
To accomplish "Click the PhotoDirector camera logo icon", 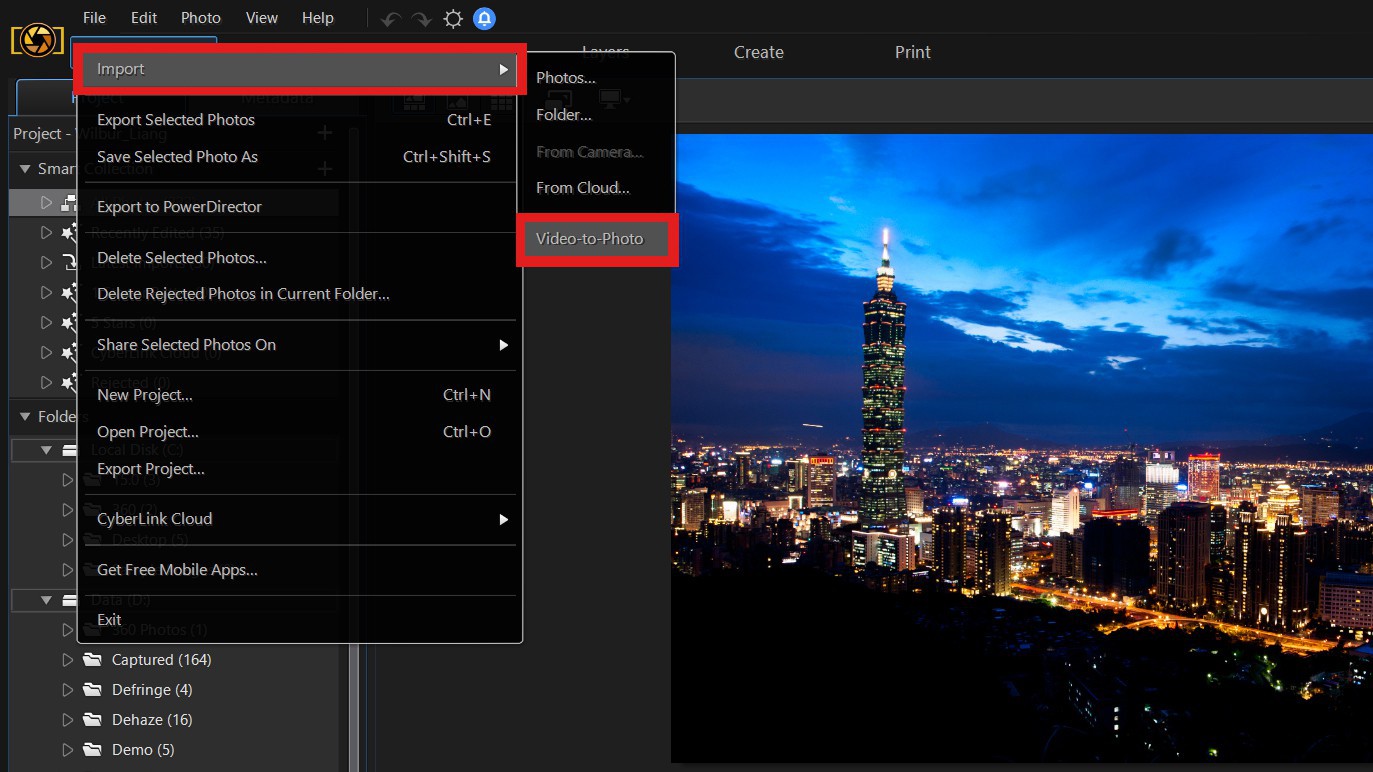I will (x=37, y=40).
